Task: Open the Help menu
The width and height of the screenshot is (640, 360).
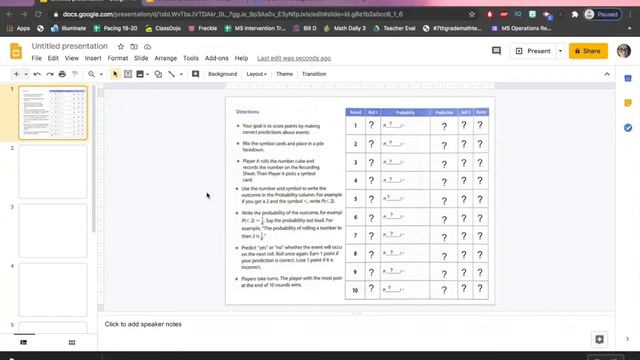Action: 241,58
